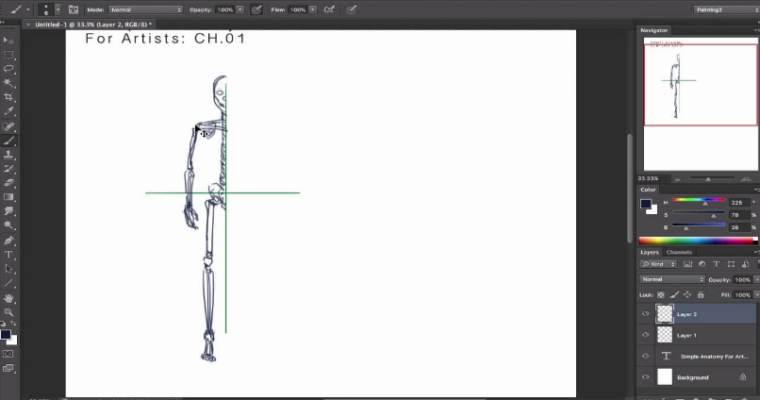
Task: Change screen mode icon at toolbox bottom
Action: click(8, 368)
